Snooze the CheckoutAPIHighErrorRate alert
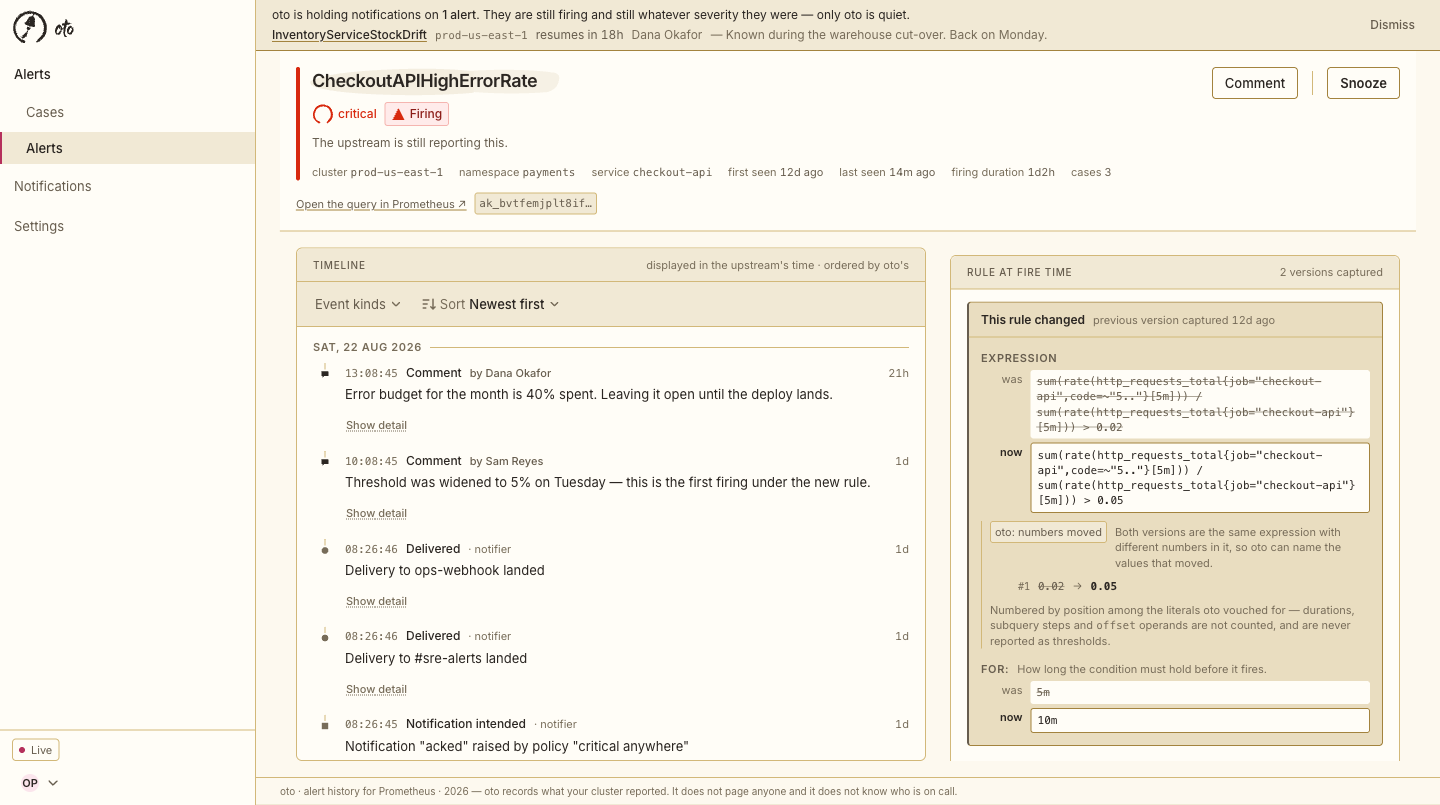1440x805 pixels. pos(1363,83)
